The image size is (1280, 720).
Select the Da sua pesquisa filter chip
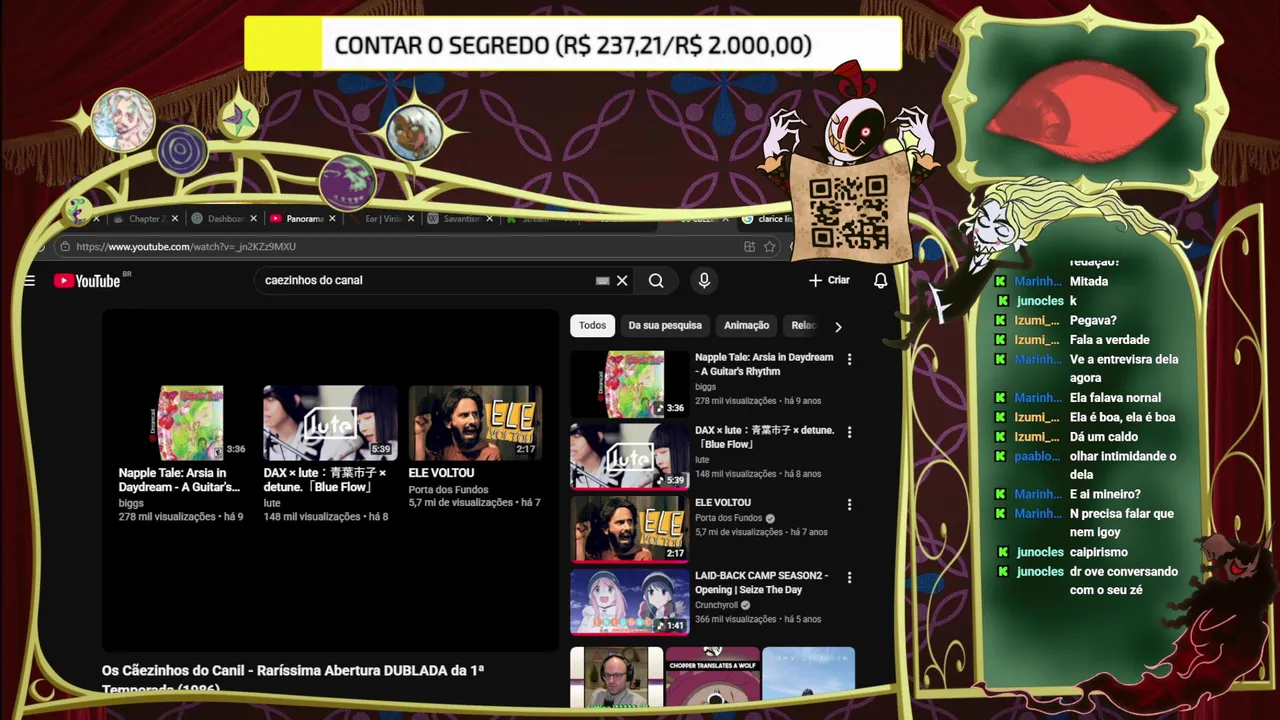(x=665, y=325)
